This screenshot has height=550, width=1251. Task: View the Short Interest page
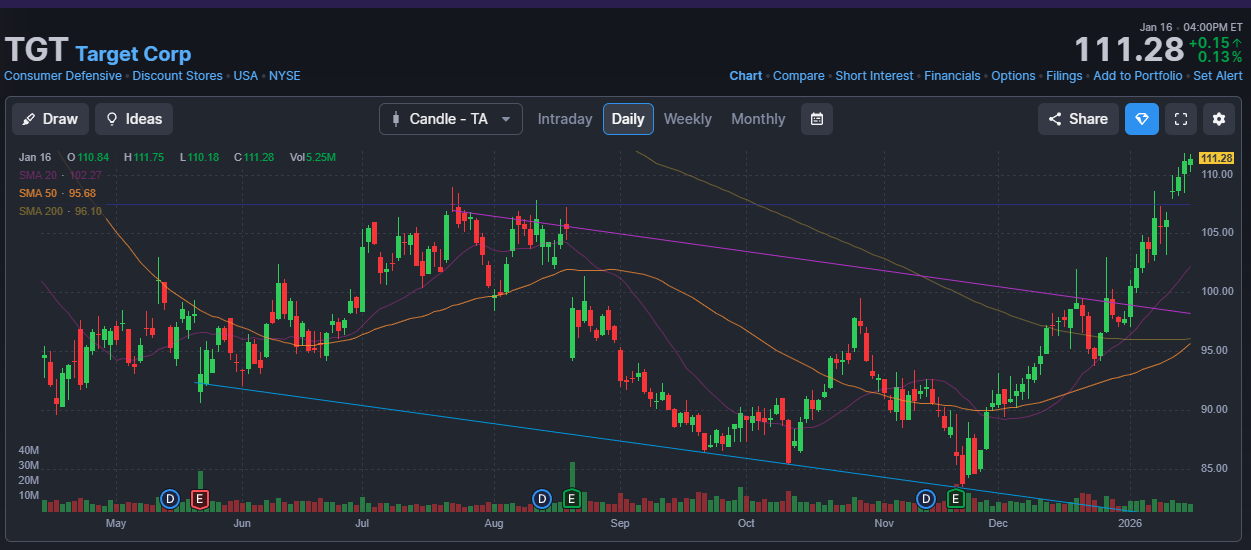[875, 76]
